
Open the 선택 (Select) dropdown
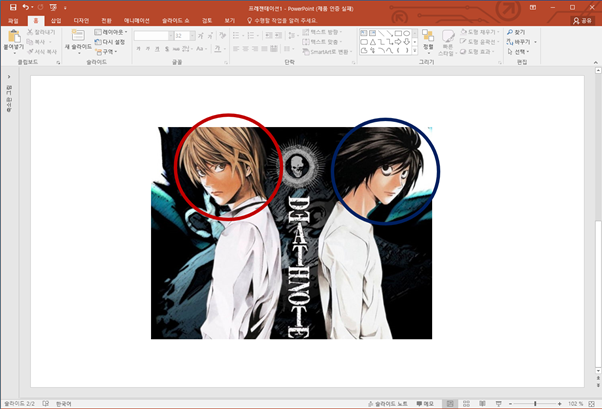pos(519,51)
